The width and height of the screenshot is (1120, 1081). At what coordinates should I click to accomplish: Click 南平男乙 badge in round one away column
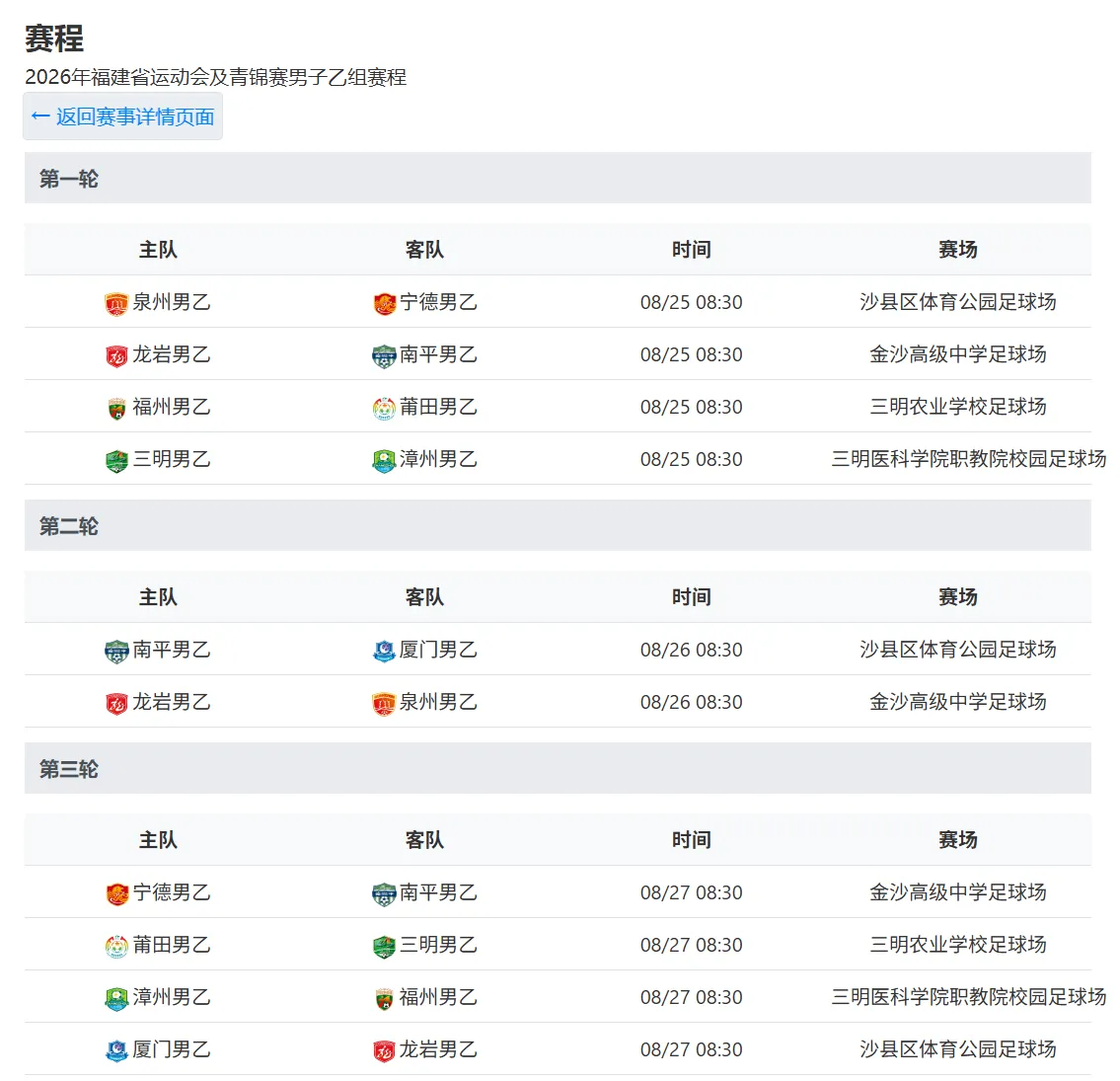384,355
